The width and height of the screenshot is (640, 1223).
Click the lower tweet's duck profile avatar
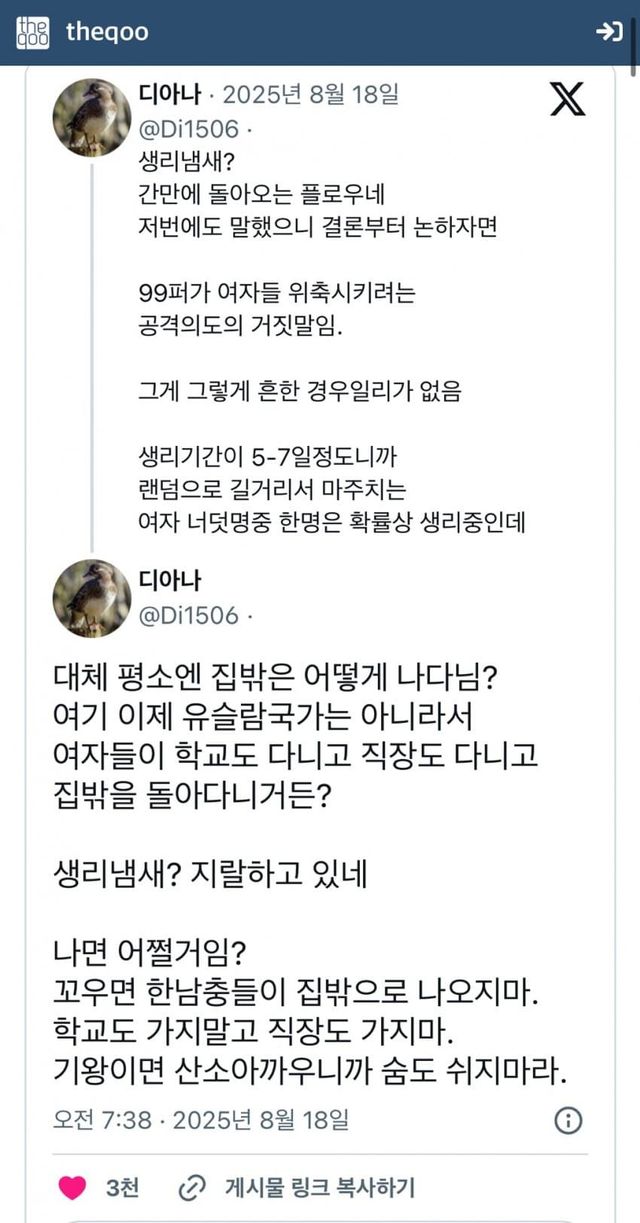(91, 598)
